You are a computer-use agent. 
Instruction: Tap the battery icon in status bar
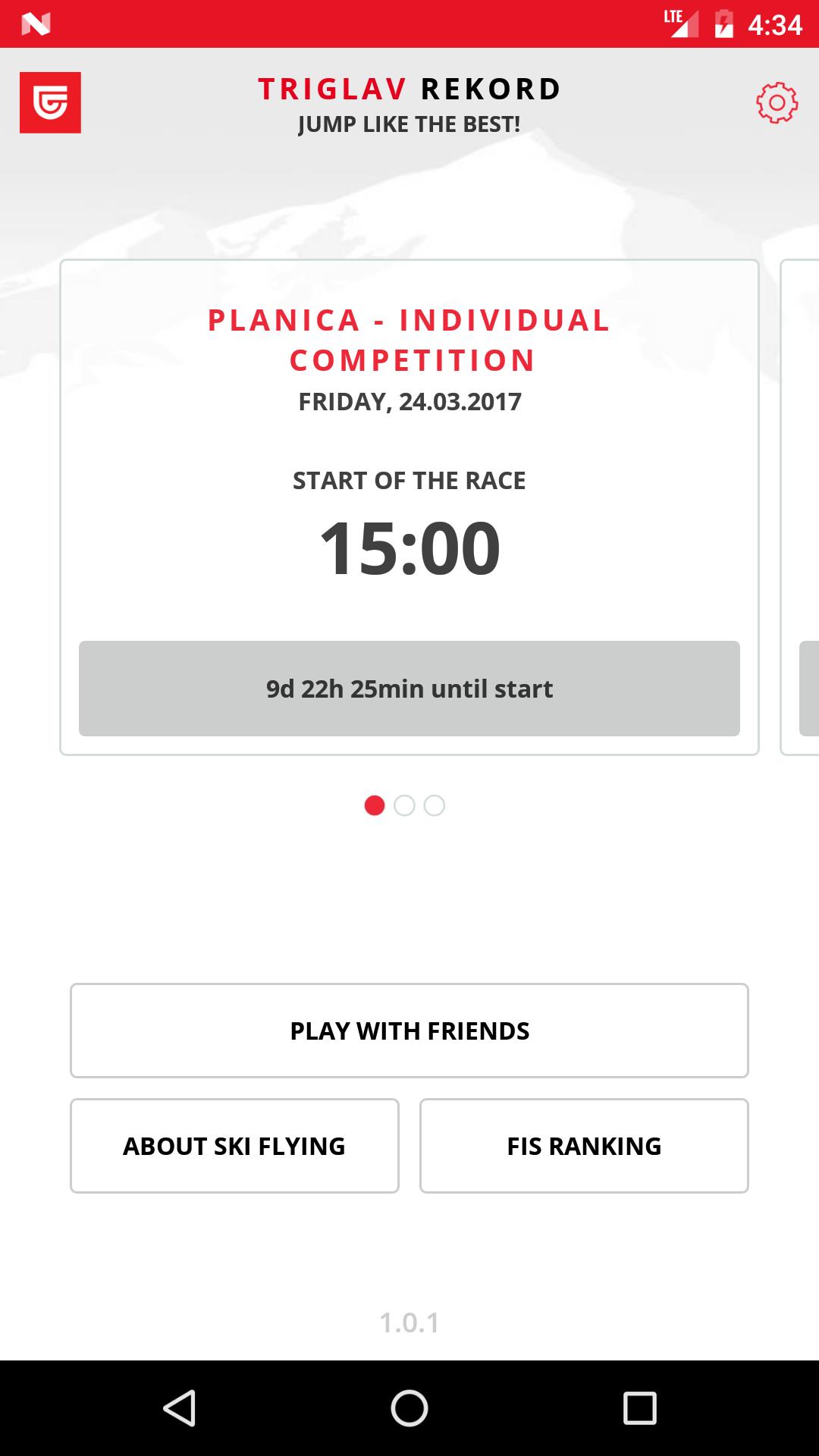pos(724,24)
